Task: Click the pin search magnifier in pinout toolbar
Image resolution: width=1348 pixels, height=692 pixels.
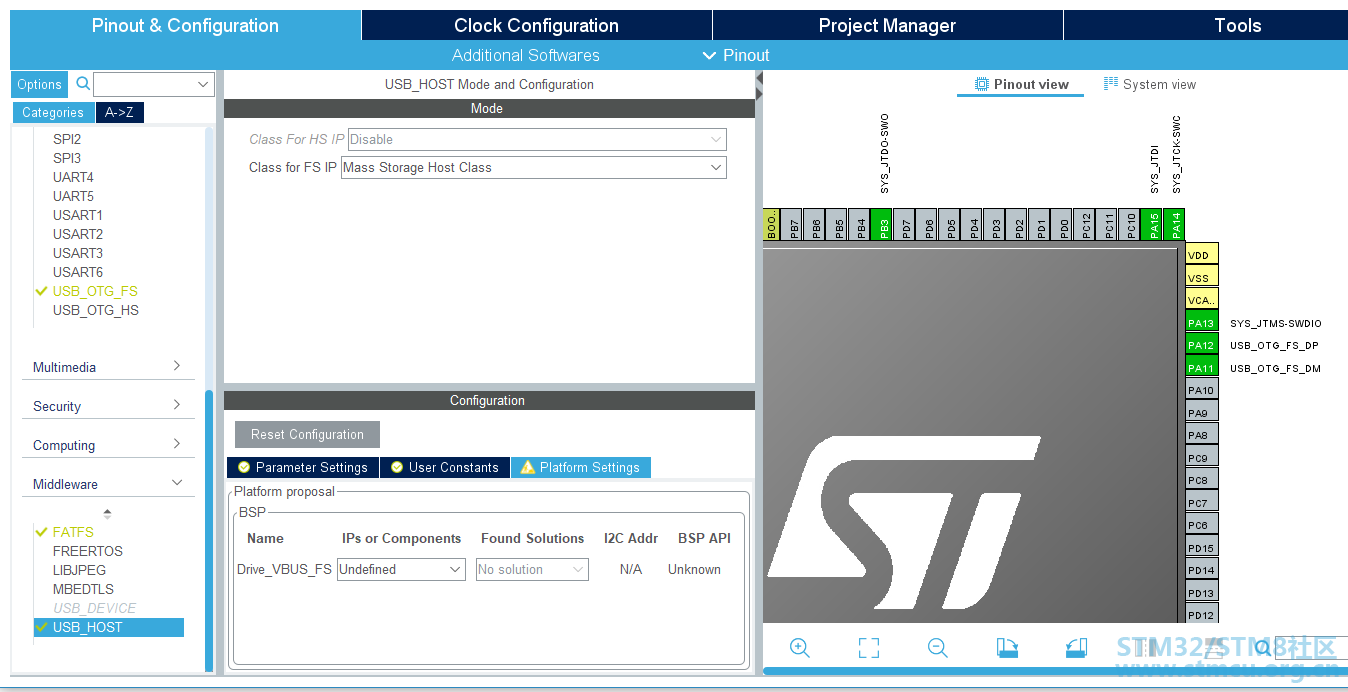Action: click(x=1263, y=648)
